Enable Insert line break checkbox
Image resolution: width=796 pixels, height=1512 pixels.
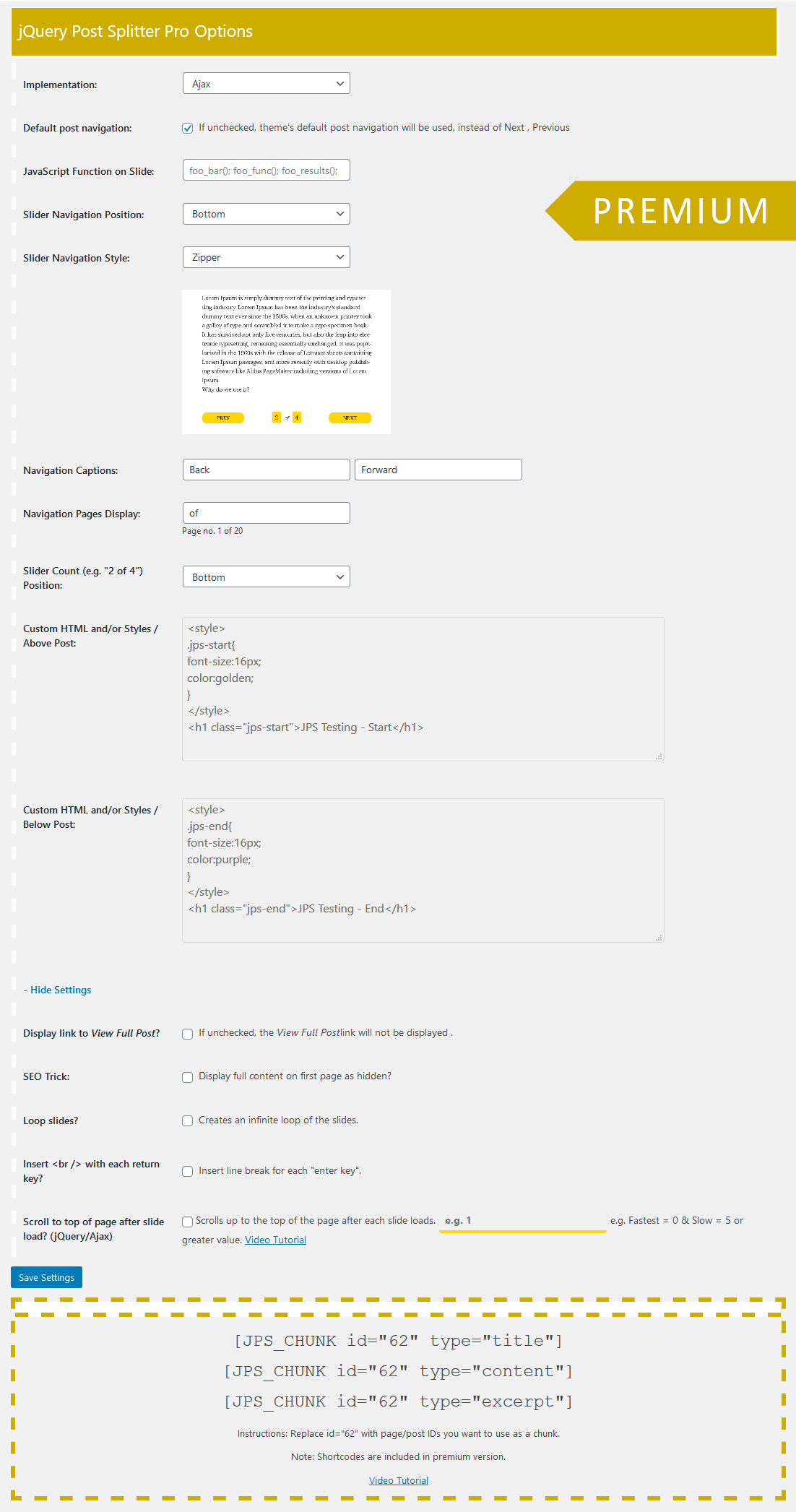(187, 1171)
